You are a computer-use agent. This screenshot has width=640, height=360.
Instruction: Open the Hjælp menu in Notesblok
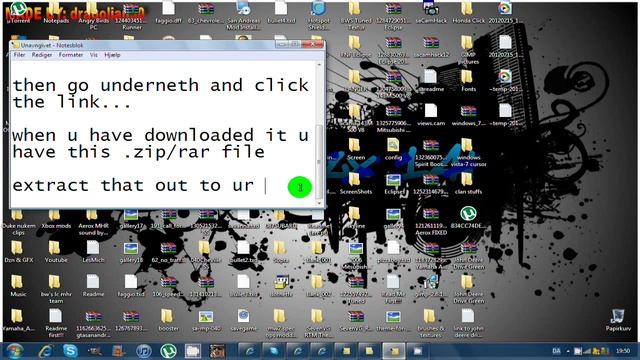pyautogui.click(x=112, y=55)
